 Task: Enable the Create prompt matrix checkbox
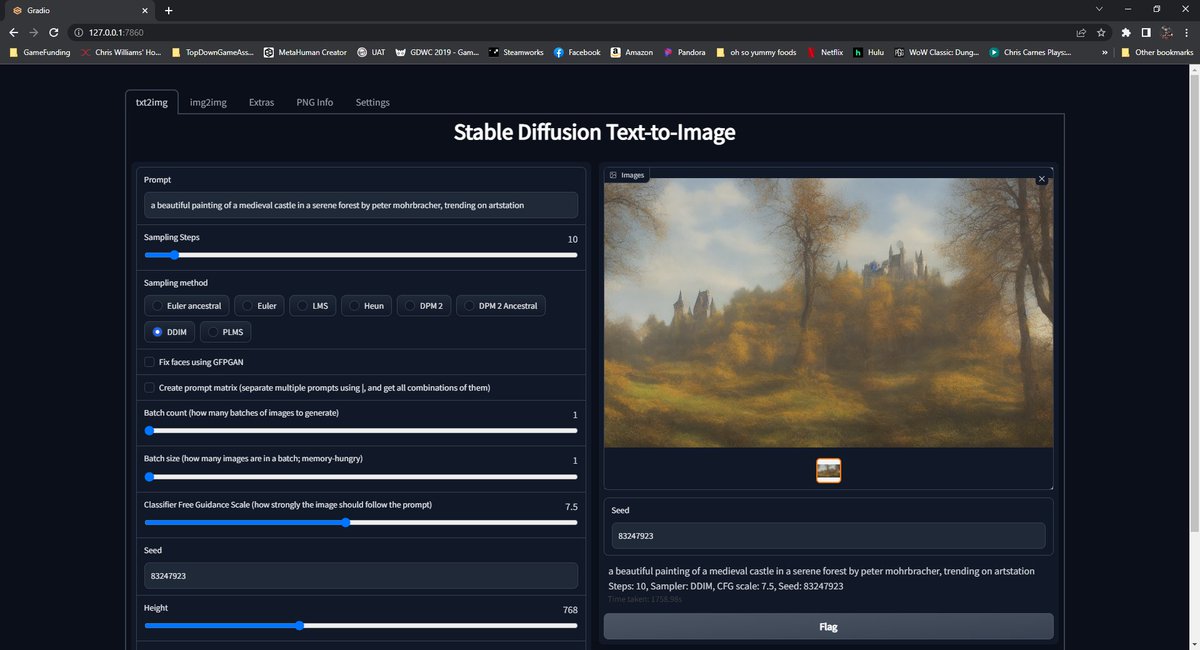click(150, 387)
